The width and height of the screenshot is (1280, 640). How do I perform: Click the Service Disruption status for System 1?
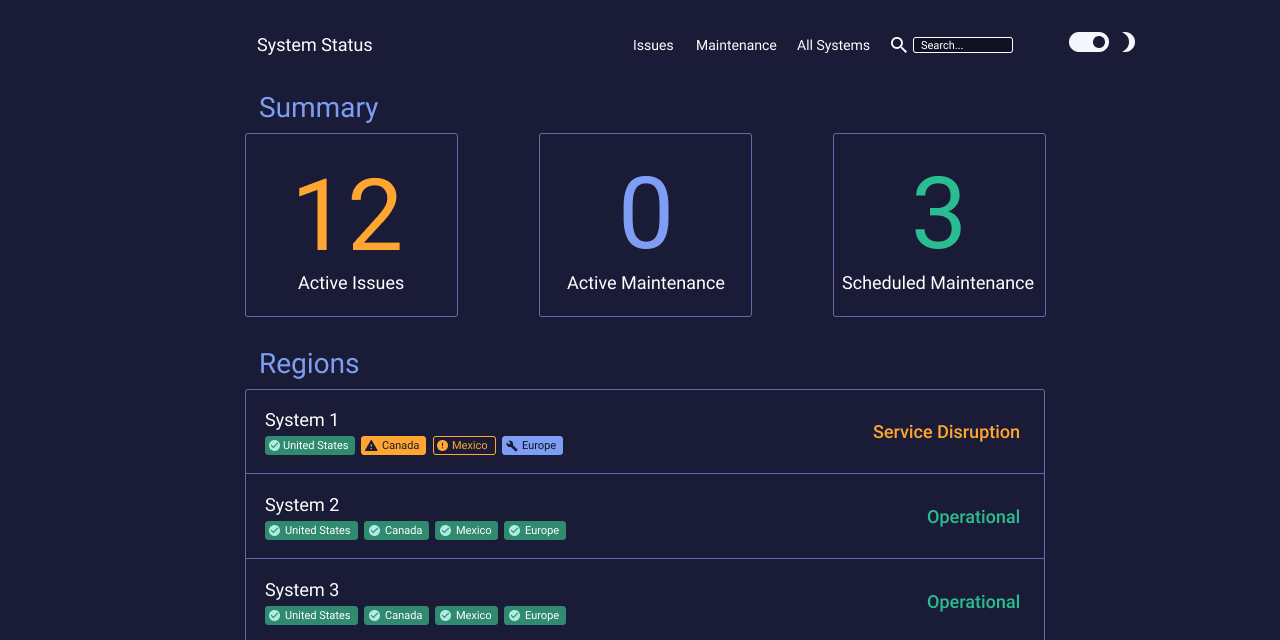coord(946,432)
